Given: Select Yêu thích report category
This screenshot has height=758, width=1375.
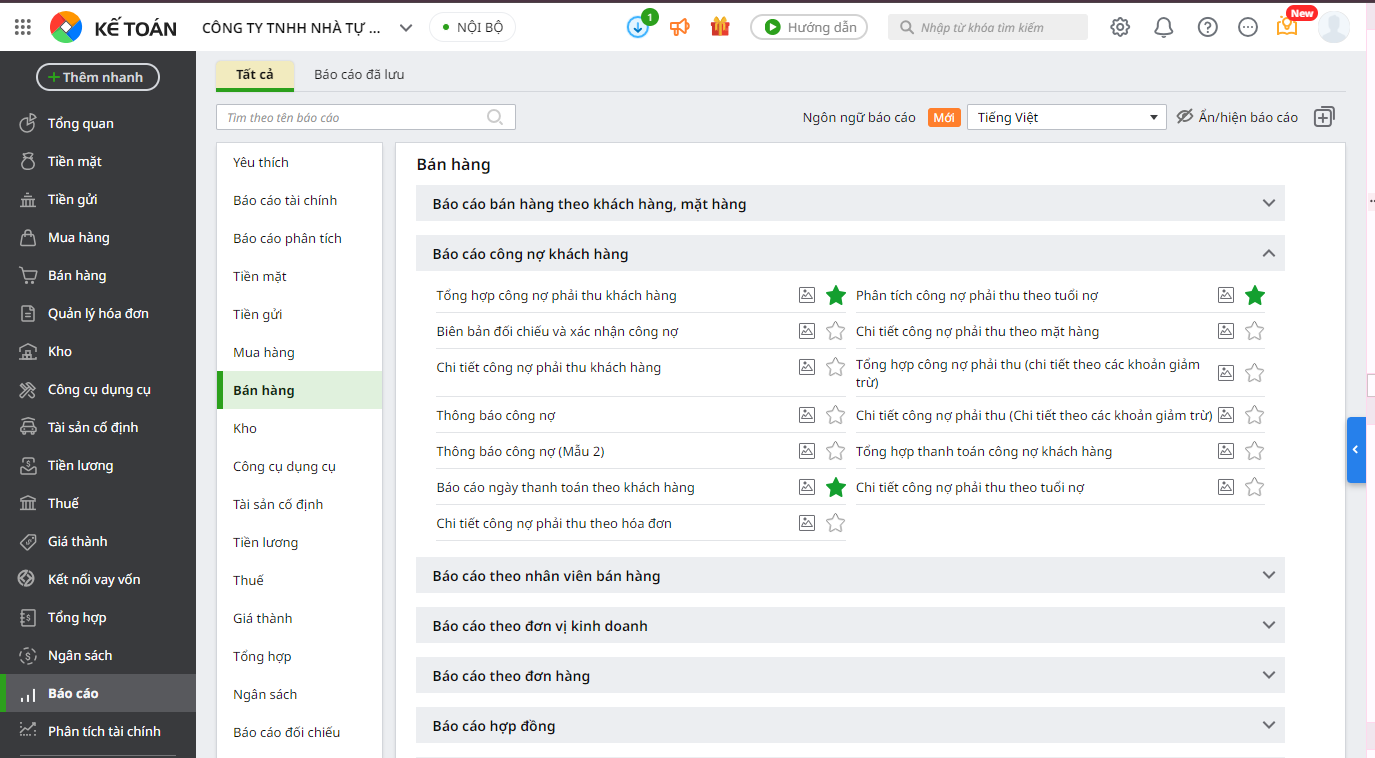Looking at the screenshot, I should click(x=299, y=162).
